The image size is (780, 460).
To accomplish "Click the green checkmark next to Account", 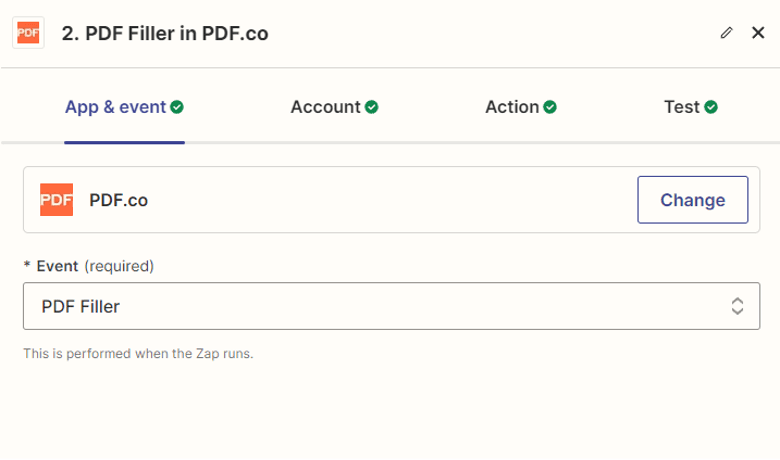I will coord(371,107).
